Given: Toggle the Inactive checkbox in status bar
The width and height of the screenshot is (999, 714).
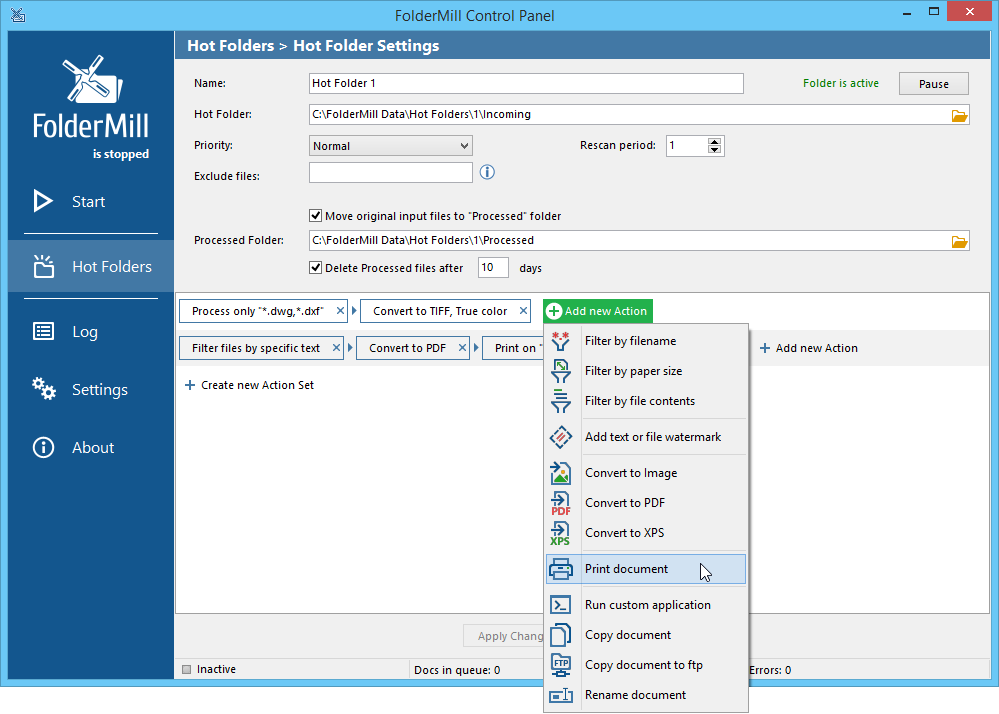Looking at the screenshot, I should (x=187, y=669).
